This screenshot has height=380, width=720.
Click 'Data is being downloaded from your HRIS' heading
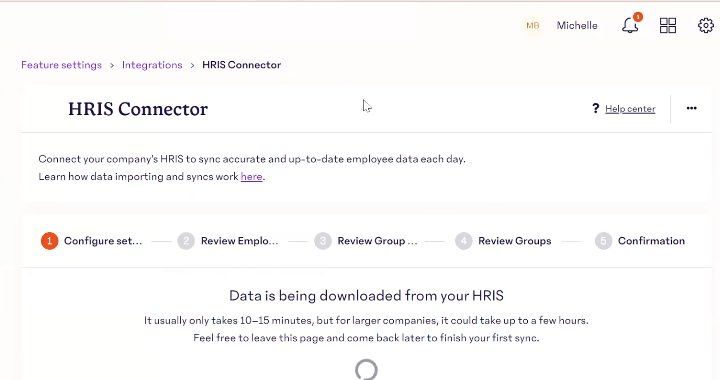[x=366, y=296]
